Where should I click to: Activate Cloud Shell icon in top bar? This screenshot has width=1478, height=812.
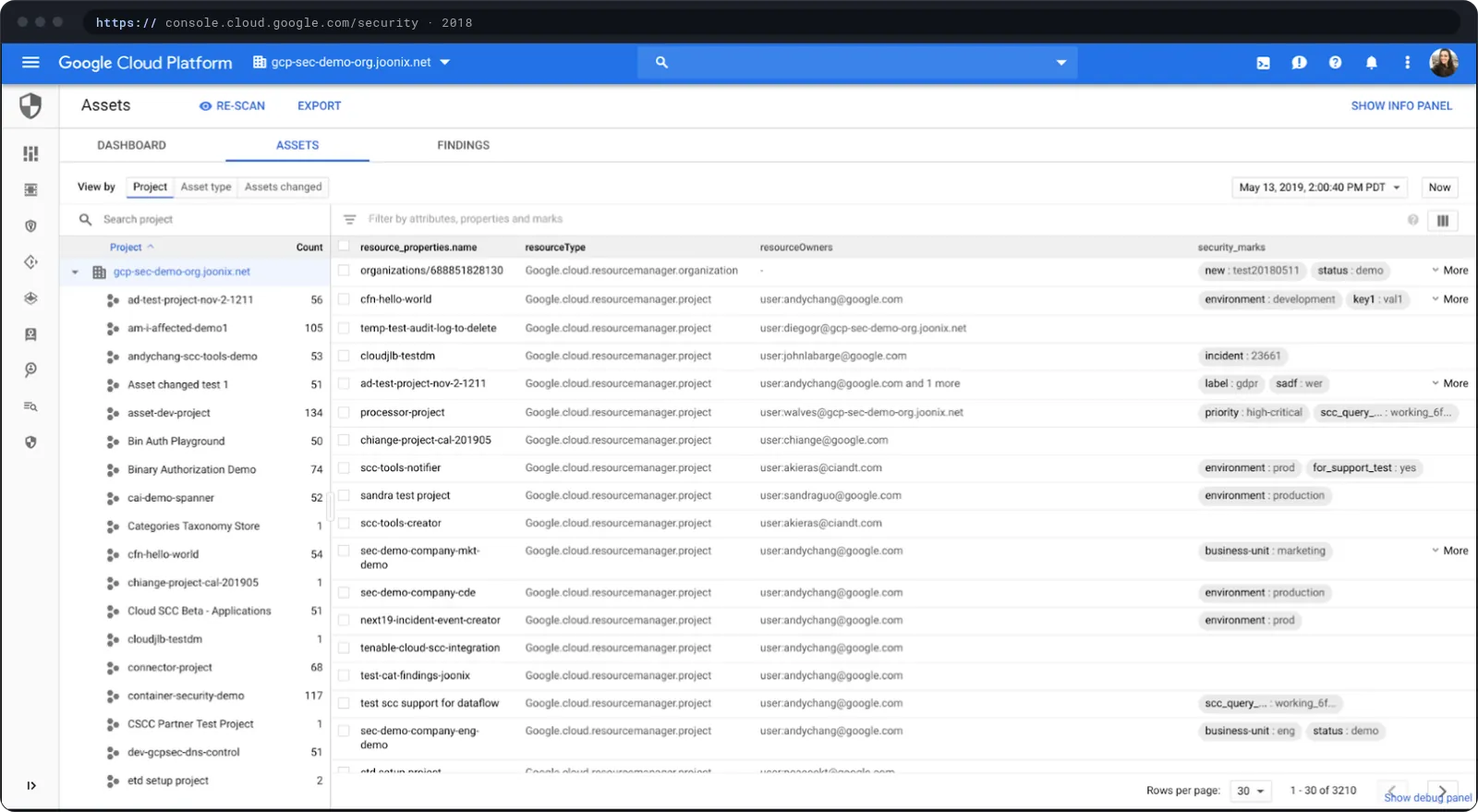coord(1263,63)
